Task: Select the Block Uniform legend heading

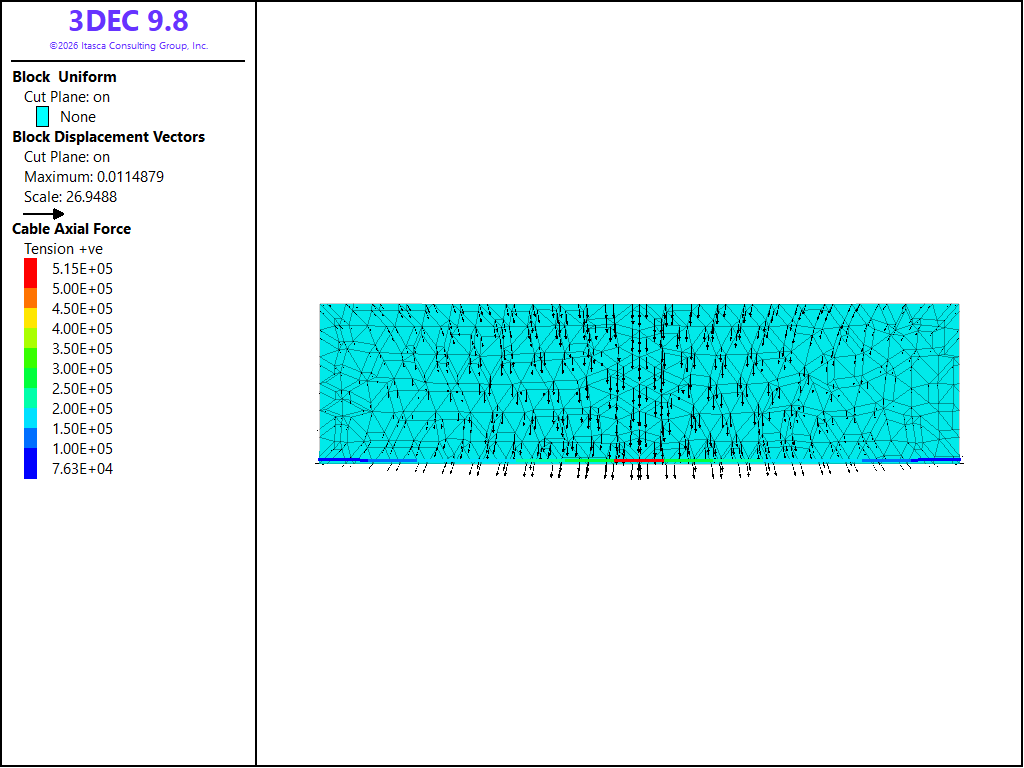Action: 64,77
